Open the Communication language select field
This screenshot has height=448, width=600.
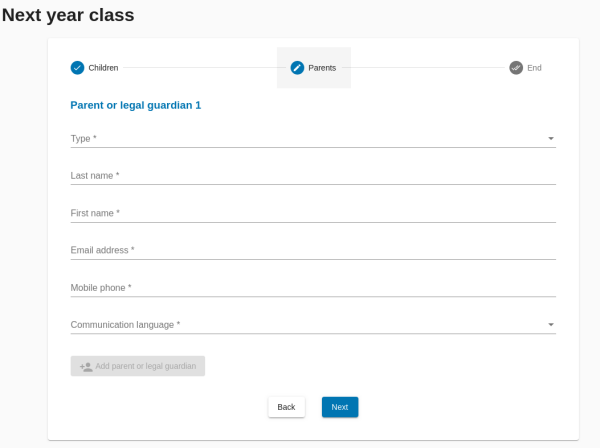tap(313, 325)
